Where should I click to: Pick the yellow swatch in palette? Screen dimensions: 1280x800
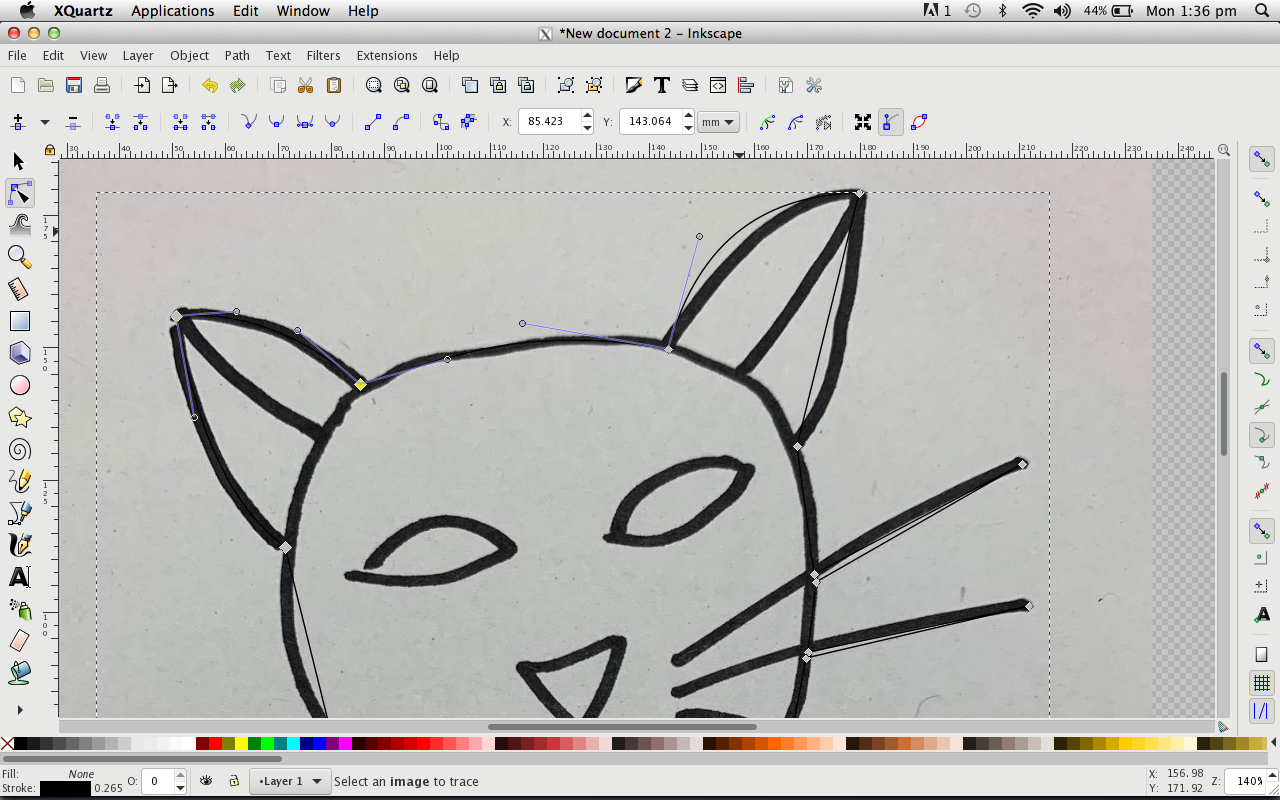click(241, 743)
